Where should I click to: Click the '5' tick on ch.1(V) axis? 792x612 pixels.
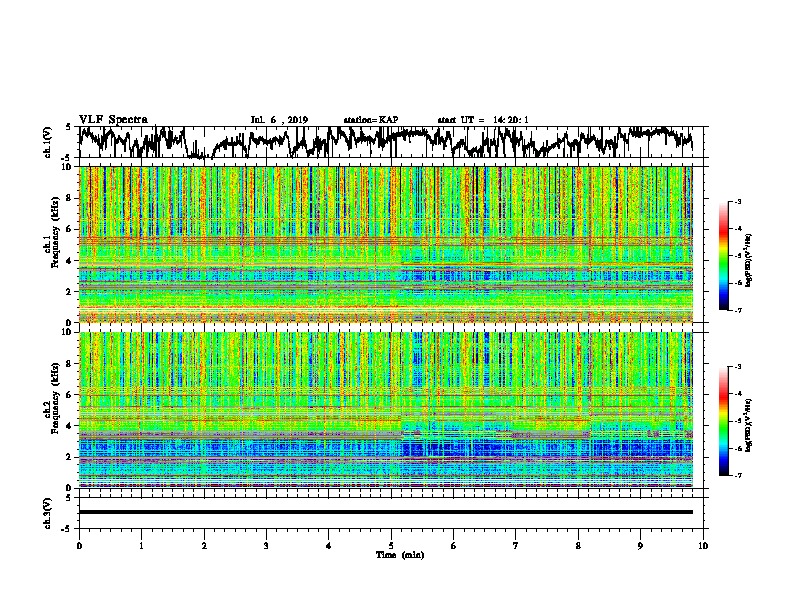68,127
